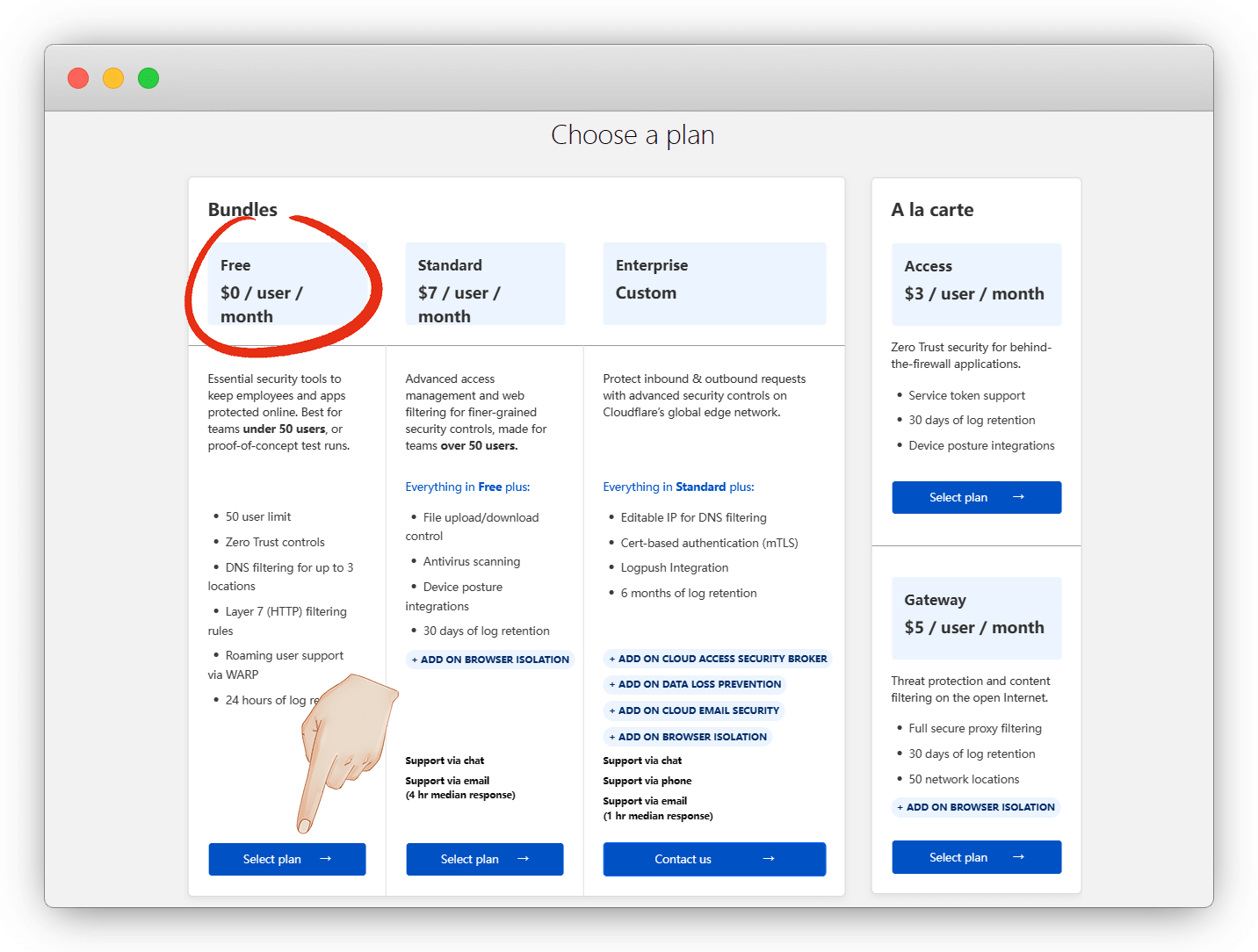The width and height of the screenshot is (1258, 952).
Task: Expand Browser Isolation add-on in Enterprise plan
Action: click(688, 737)
